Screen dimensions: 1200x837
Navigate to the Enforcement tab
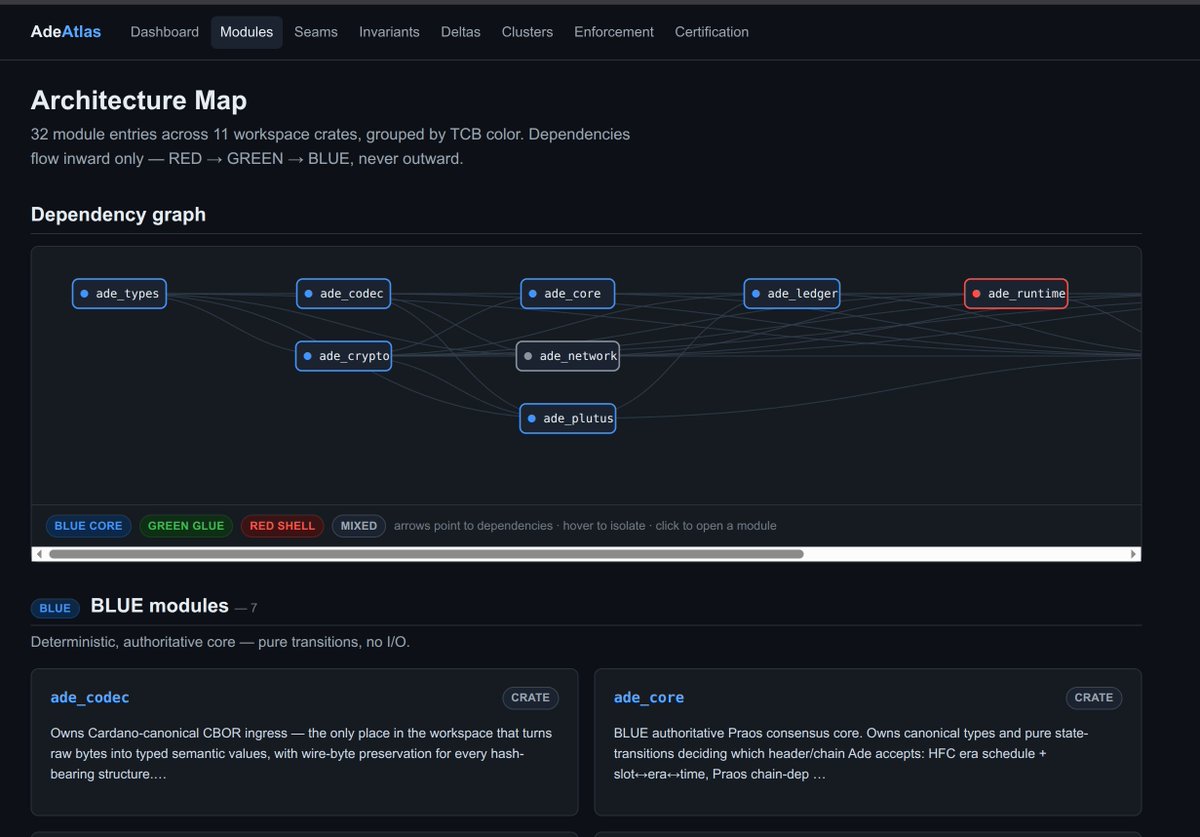(614, 32)
